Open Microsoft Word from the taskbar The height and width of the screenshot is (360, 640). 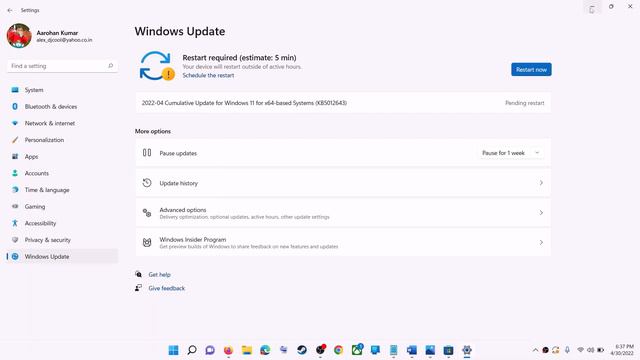pyautogui.click(x=412, y=350)
